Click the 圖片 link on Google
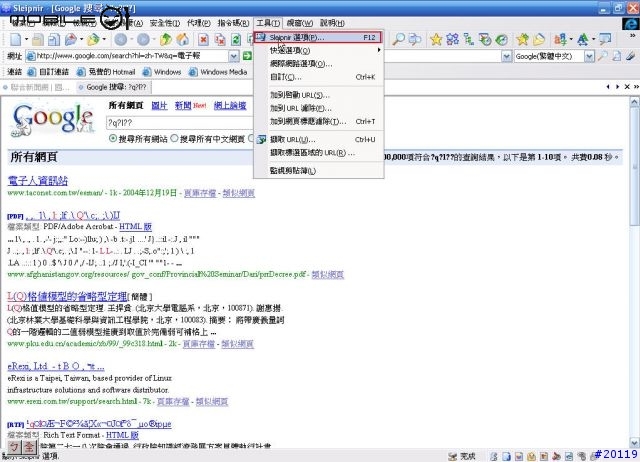640x462 pixels. point(159,106)
